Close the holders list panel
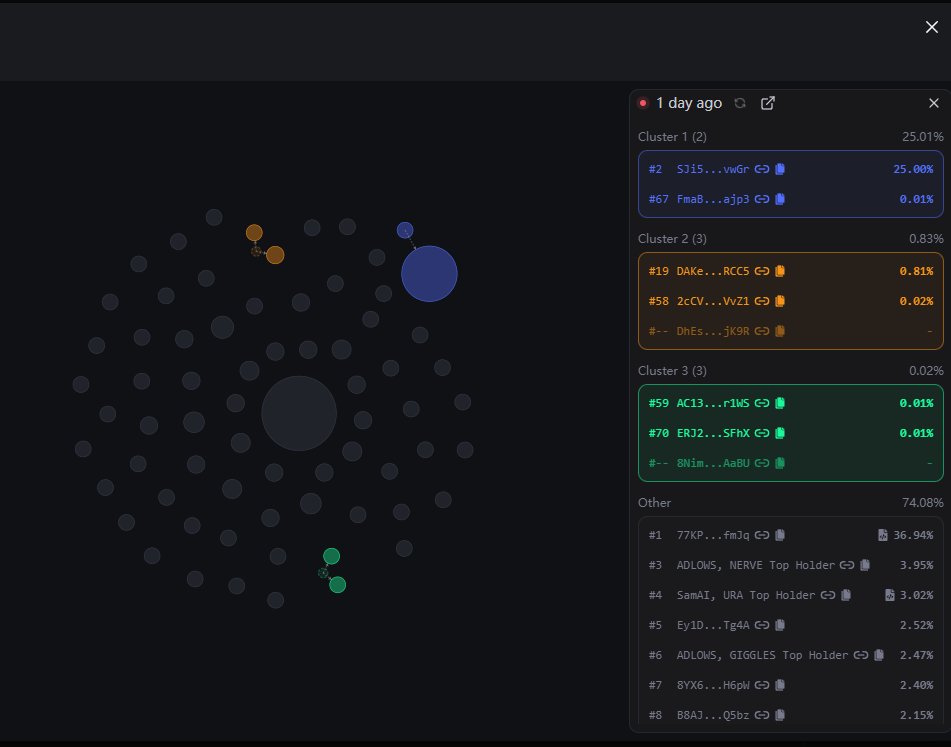 pyautogui.click(x=934, y=103)
